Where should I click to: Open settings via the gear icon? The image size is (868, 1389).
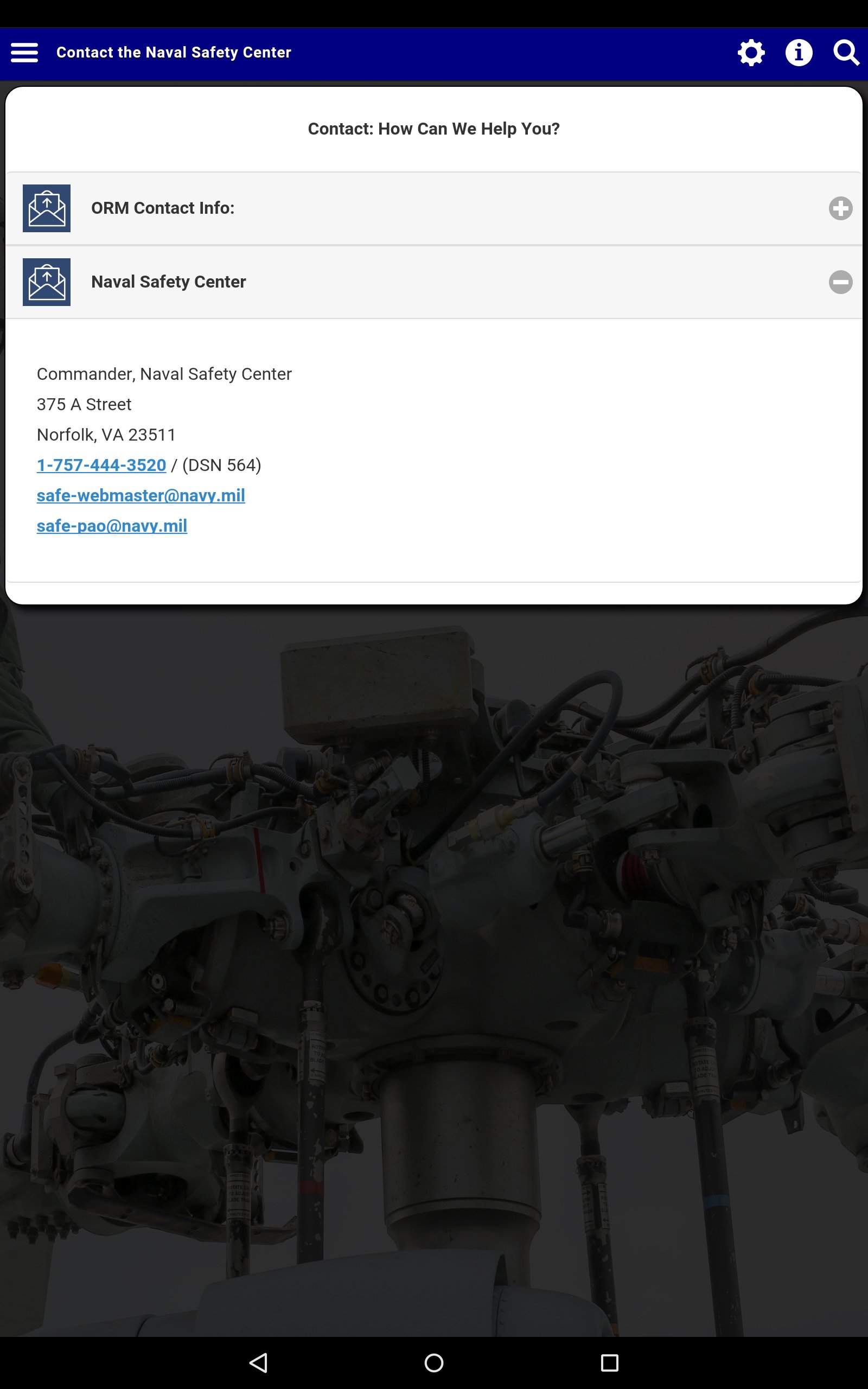(751, 53)
